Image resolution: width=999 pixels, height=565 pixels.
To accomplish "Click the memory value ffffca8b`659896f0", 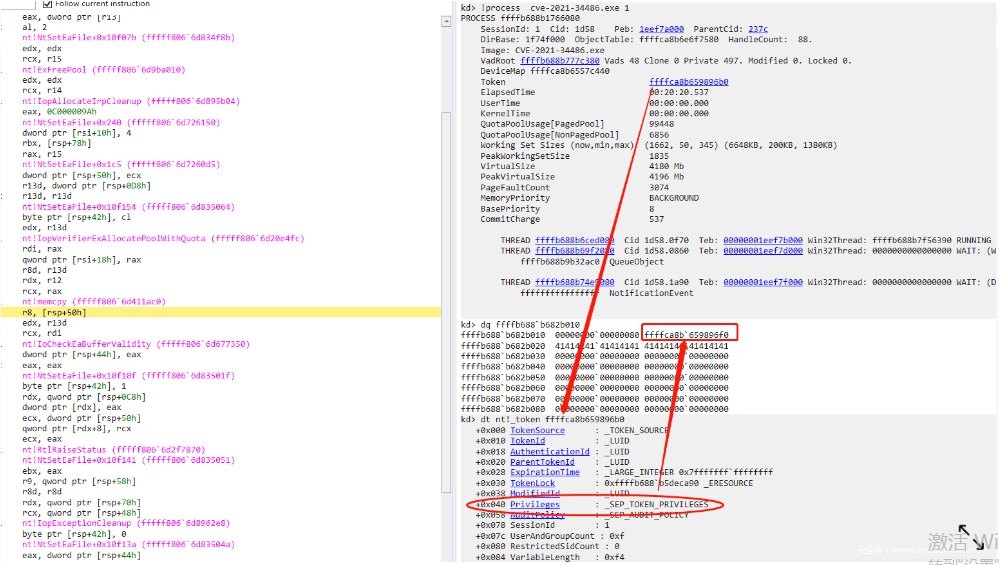I will (x=686, y=334).
